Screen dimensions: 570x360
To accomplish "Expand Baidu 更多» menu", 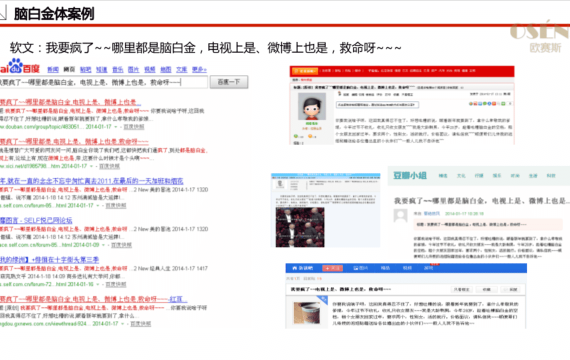I will click(x=199, y=69).
